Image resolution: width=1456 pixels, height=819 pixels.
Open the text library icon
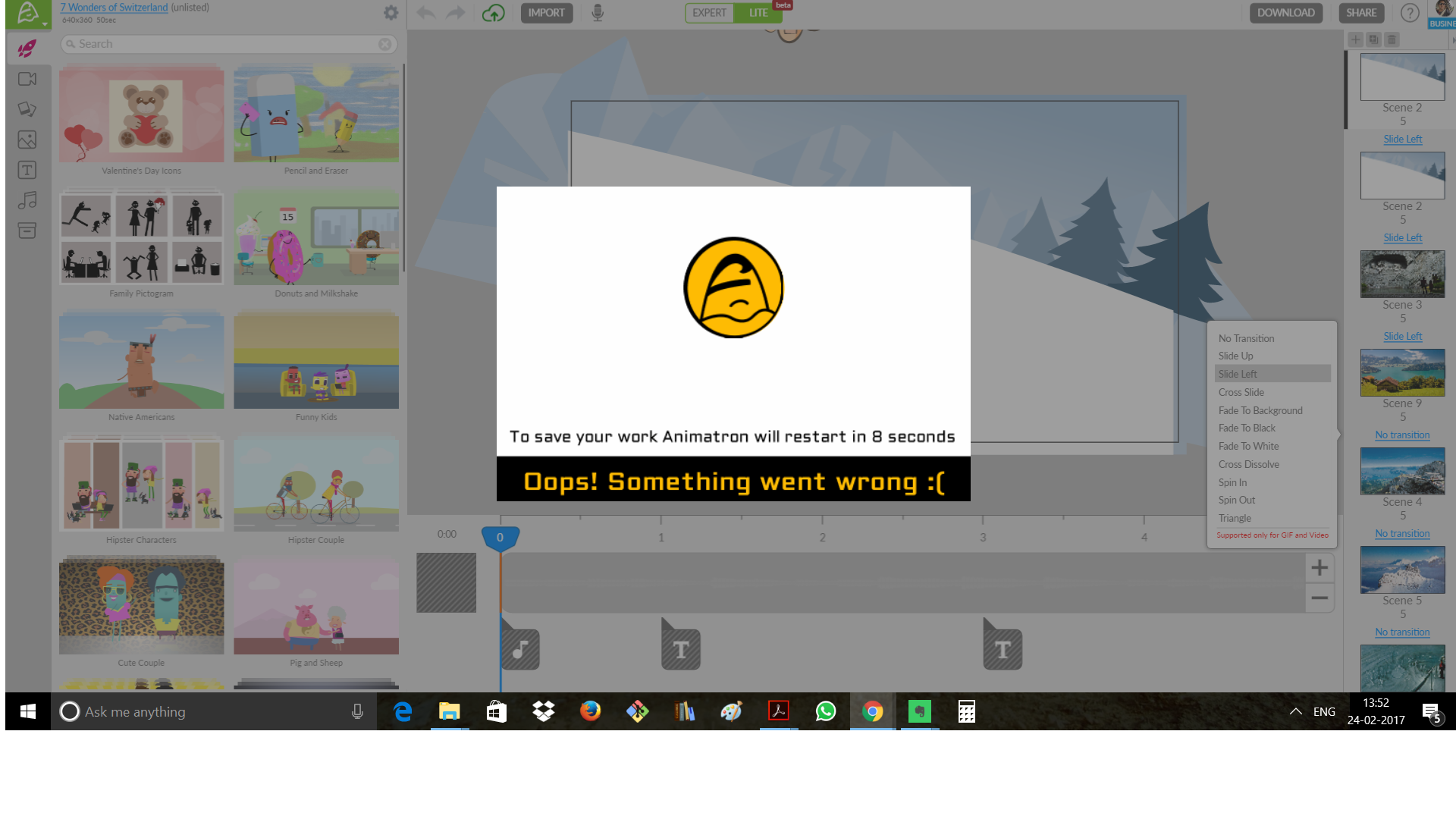(27, 170)
